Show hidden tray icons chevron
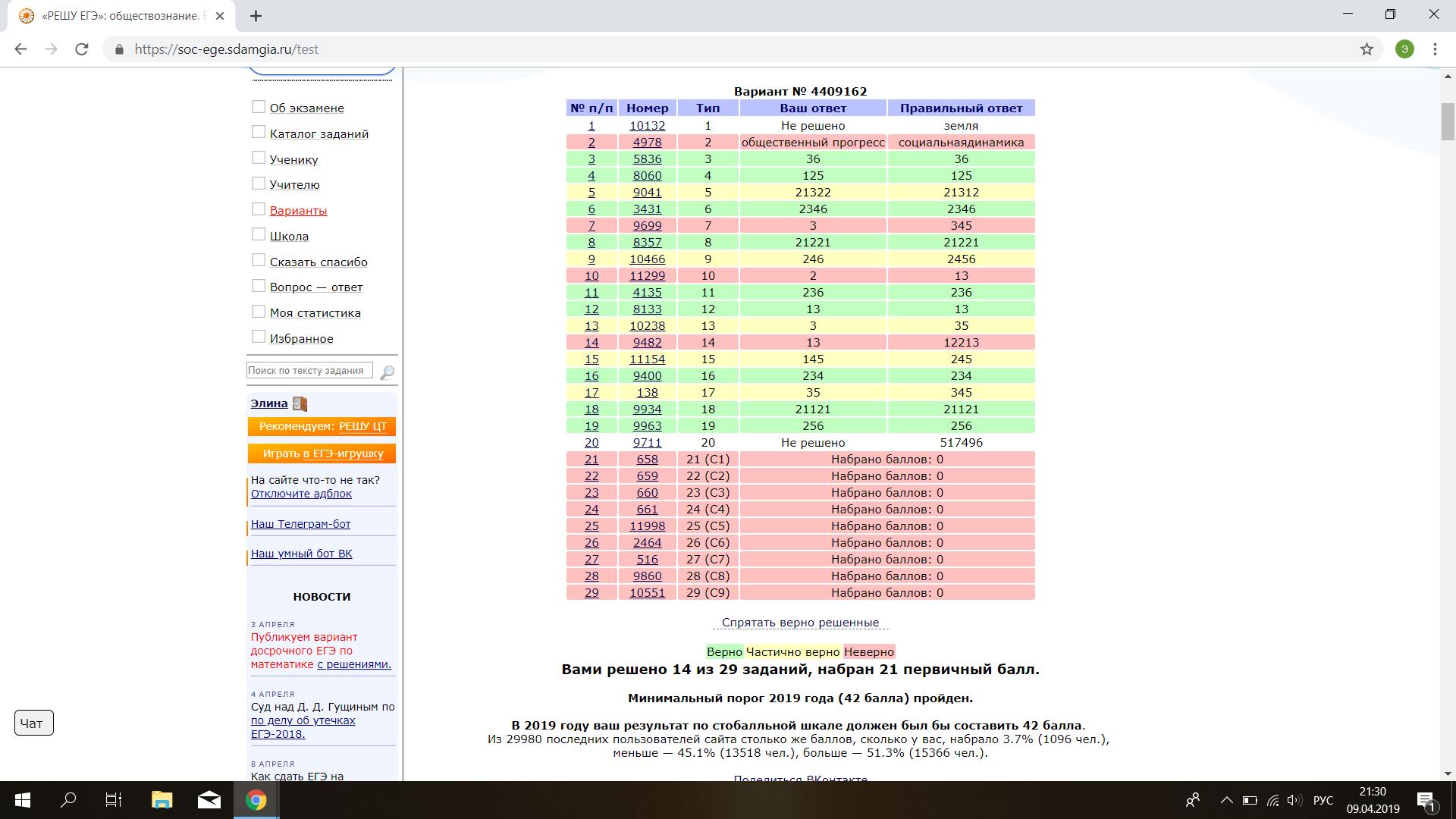 tap(1226, 800)
